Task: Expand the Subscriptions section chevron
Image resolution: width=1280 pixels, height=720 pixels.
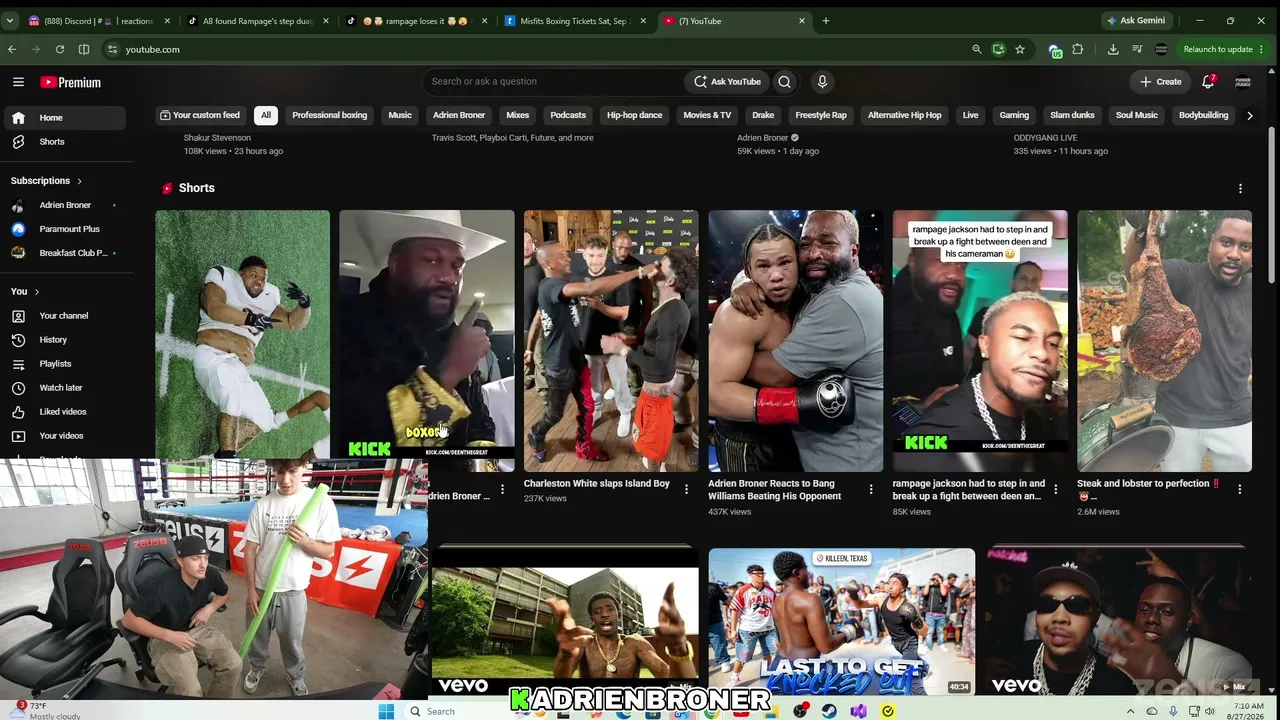Action: 79,181
